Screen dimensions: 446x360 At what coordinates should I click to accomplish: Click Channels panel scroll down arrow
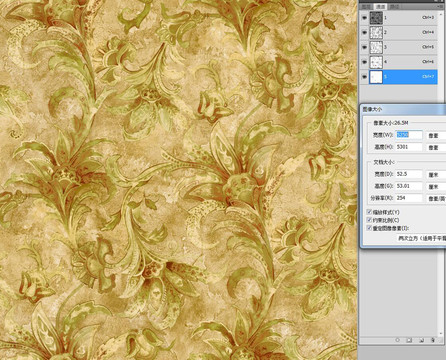tap(441, 333)
